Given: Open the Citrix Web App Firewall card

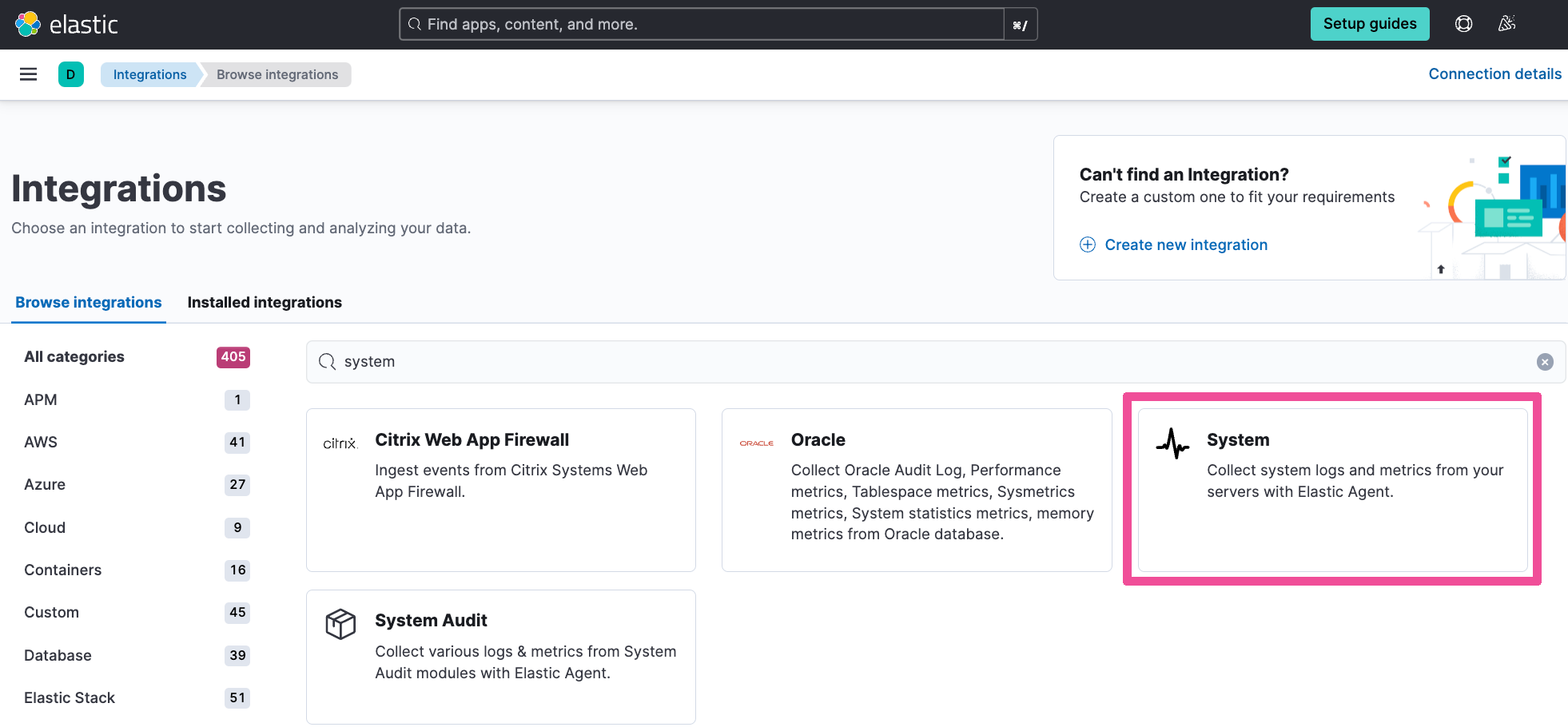Looking at the screenshot, I should pos(501,490).
